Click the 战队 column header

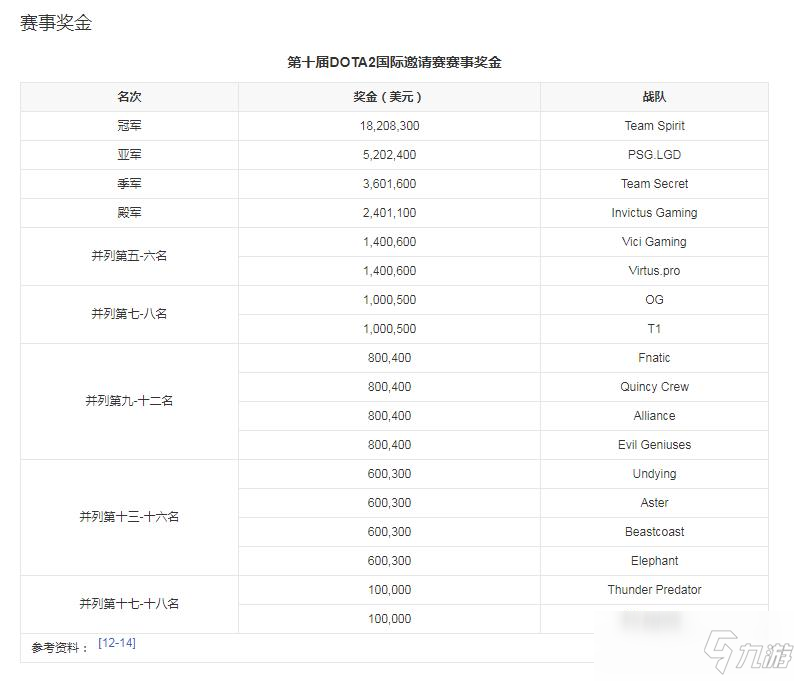pos(654,96)
